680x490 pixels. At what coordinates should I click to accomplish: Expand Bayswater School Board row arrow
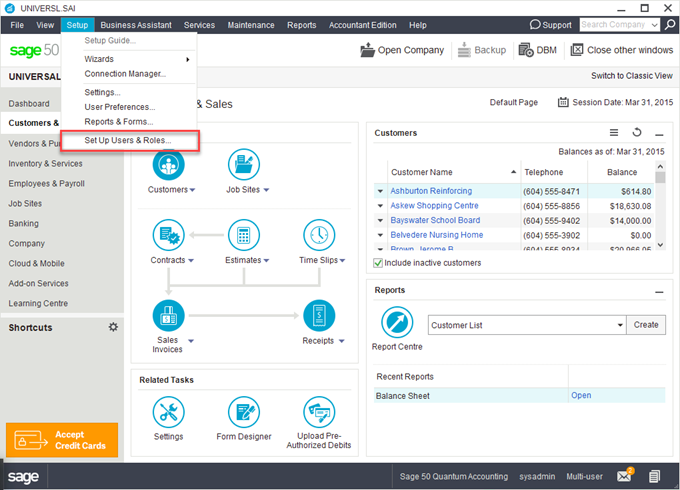(x=380, y=221)
